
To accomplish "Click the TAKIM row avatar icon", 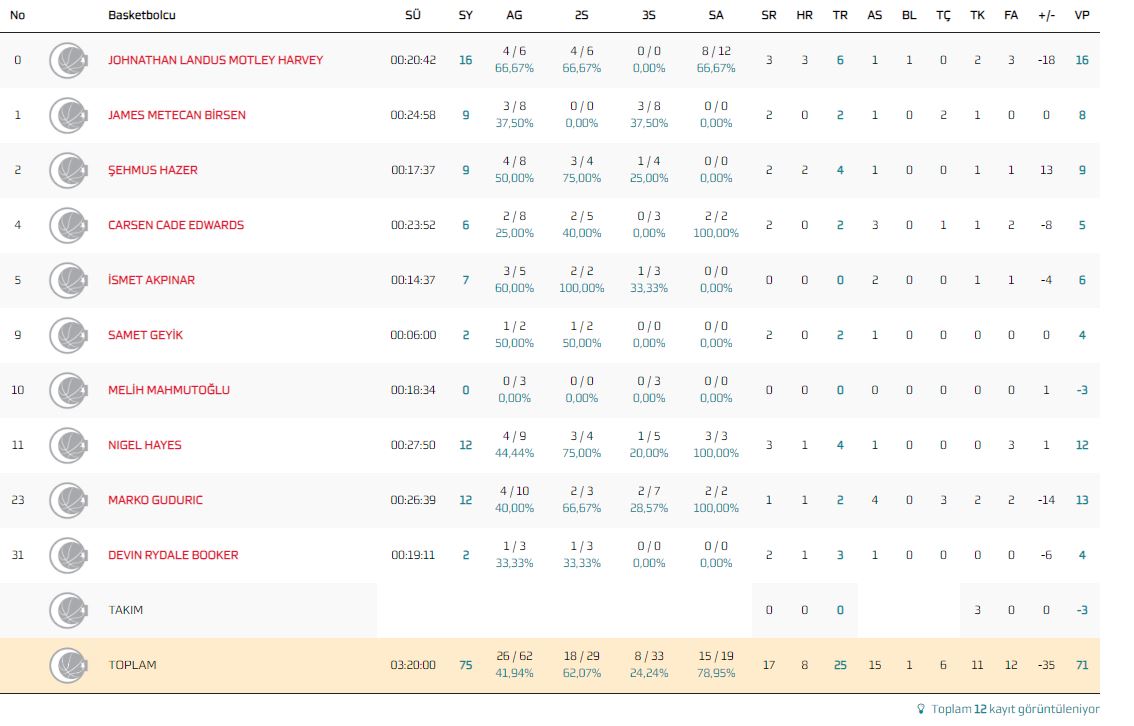I will (x=68, y=610).
